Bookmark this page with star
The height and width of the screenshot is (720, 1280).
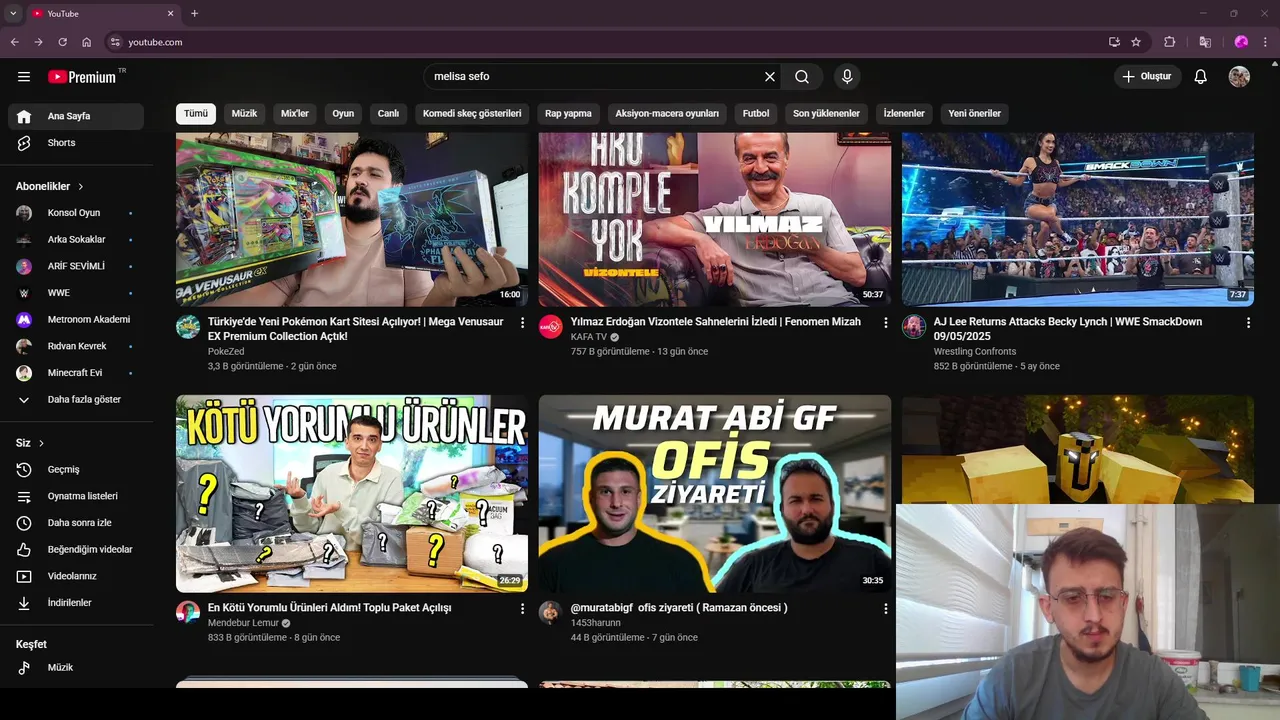coord(1136,42)
